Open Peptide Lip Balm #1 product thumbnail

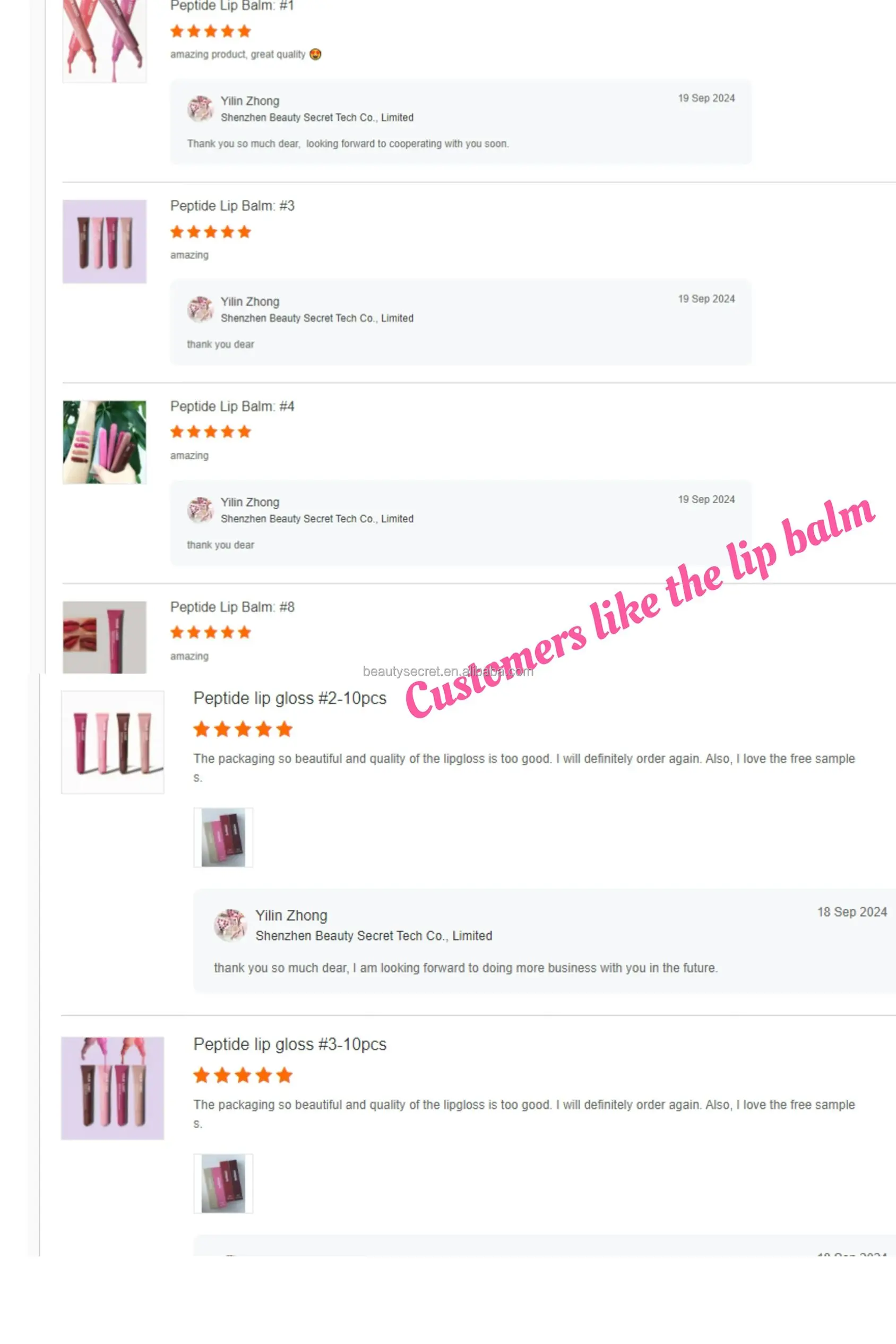(104, 41)
